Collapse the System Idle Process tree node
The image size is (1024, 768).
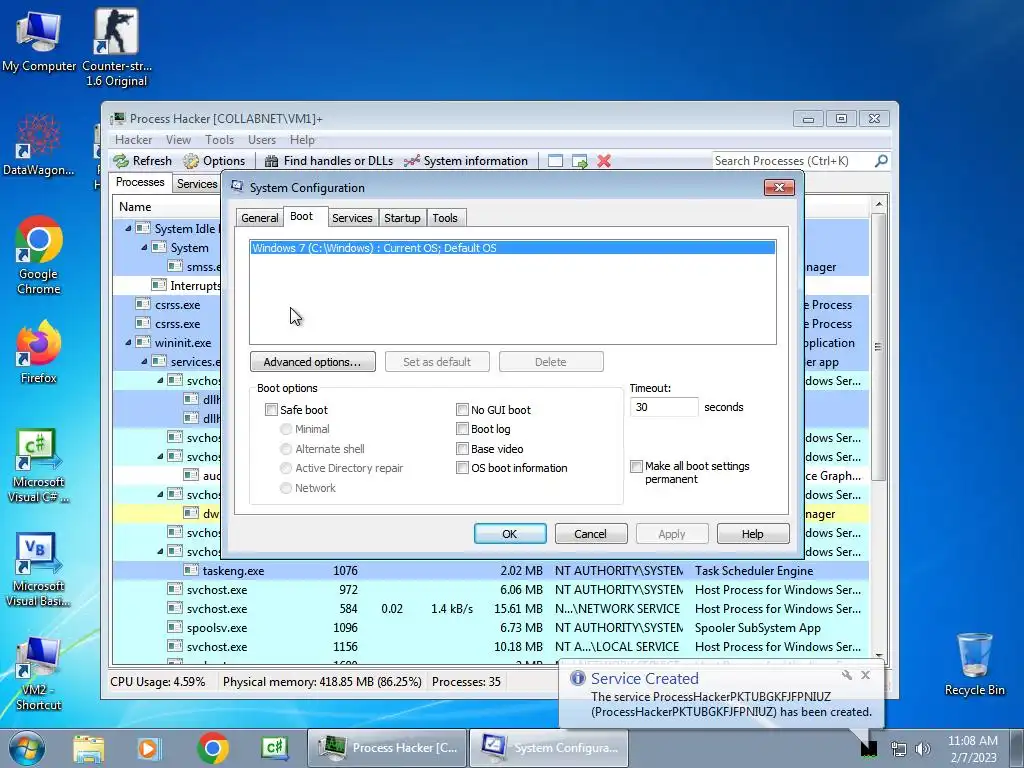click(128, 229)
